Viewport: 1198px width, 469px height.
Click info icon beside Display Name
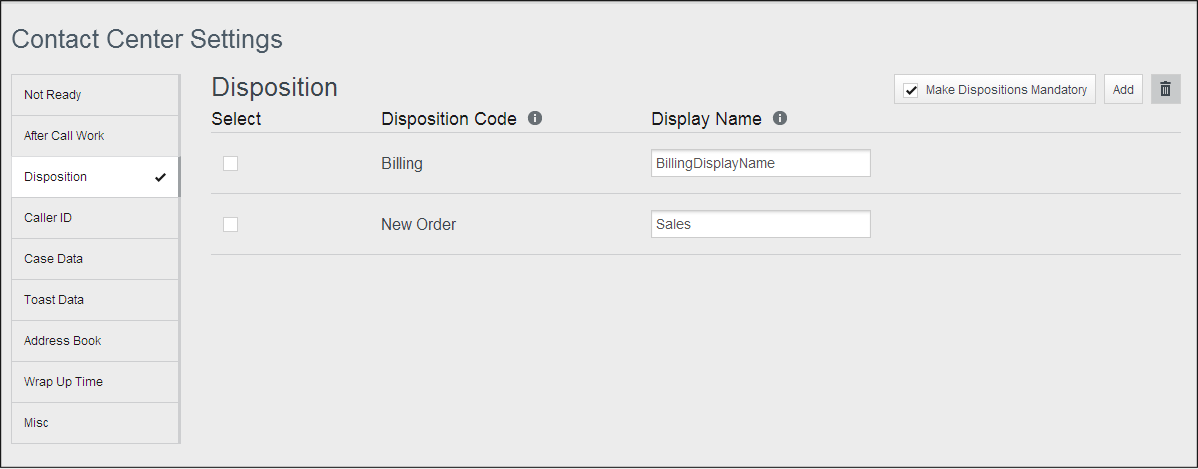(x=780, y=118)
